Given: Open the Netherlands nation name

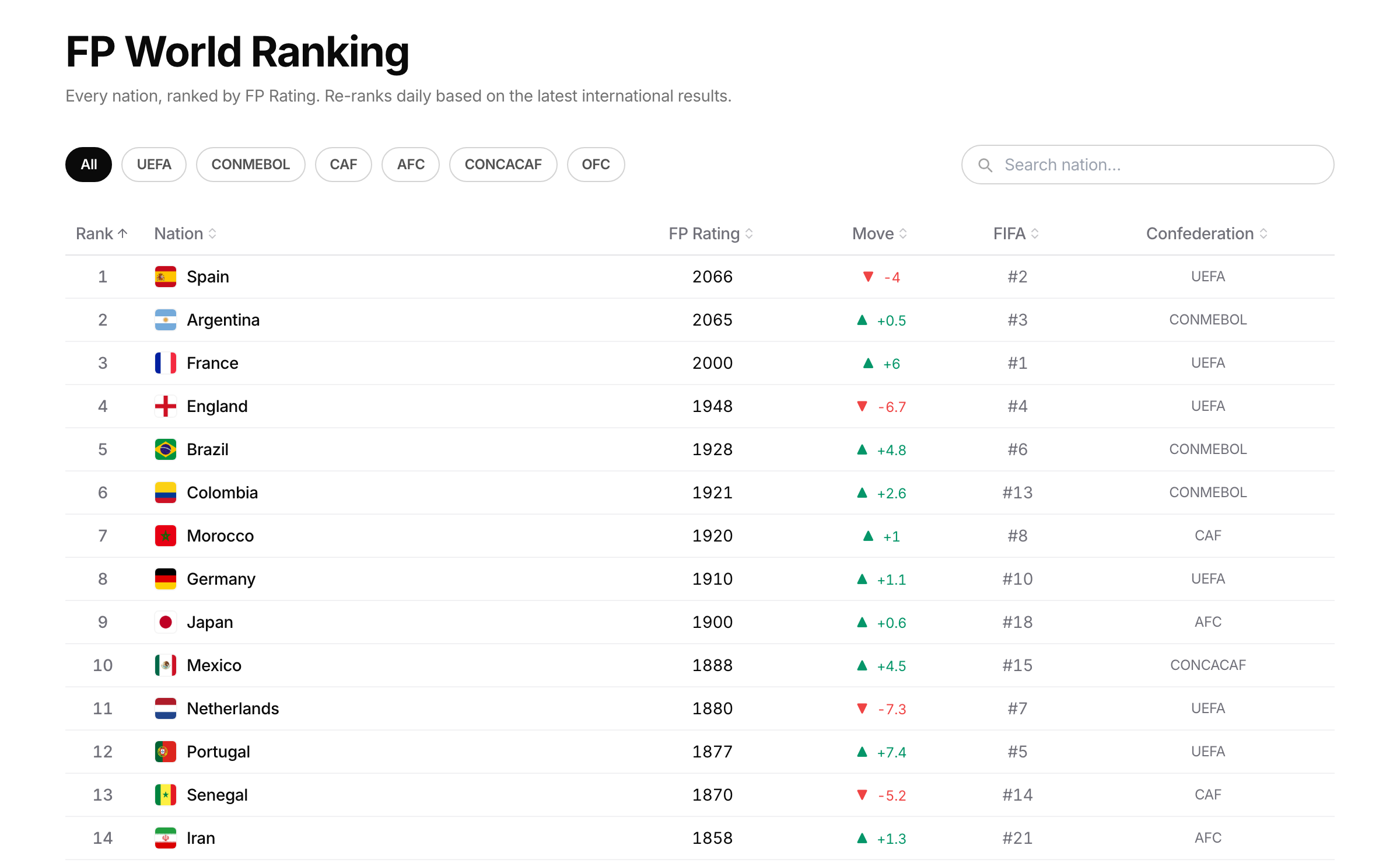Looking at the screenshot, I should pos(233,708).
